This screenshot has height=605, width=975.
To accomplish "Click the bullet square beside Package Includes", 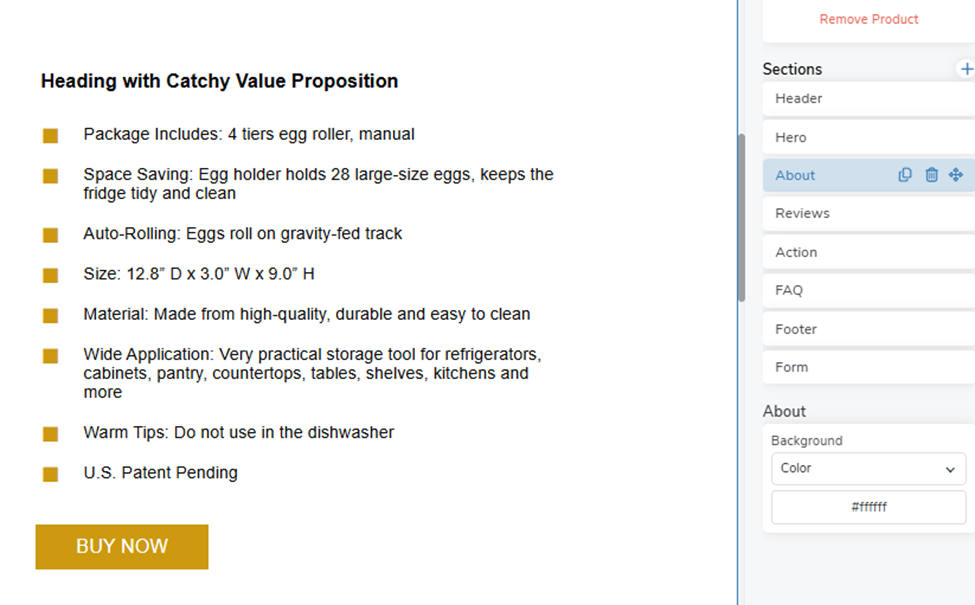I will [x=51, y=136].
